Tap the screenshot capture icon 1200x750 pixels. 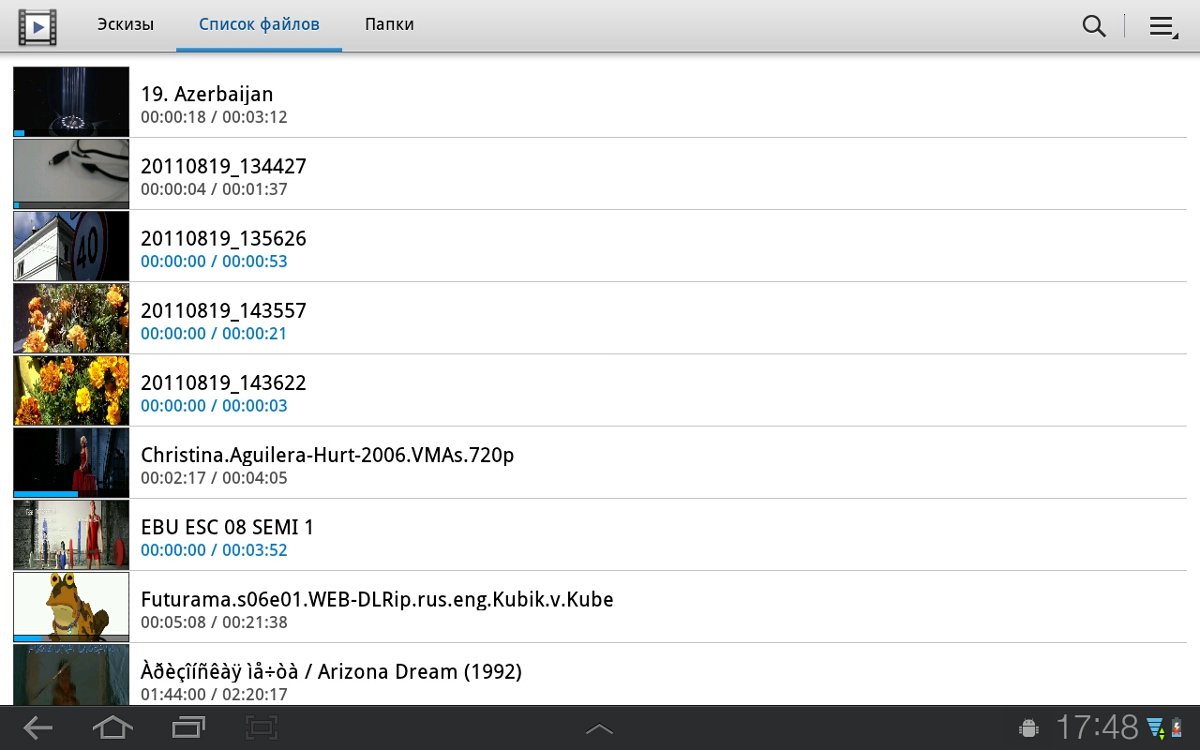click(x=262, y=728)
